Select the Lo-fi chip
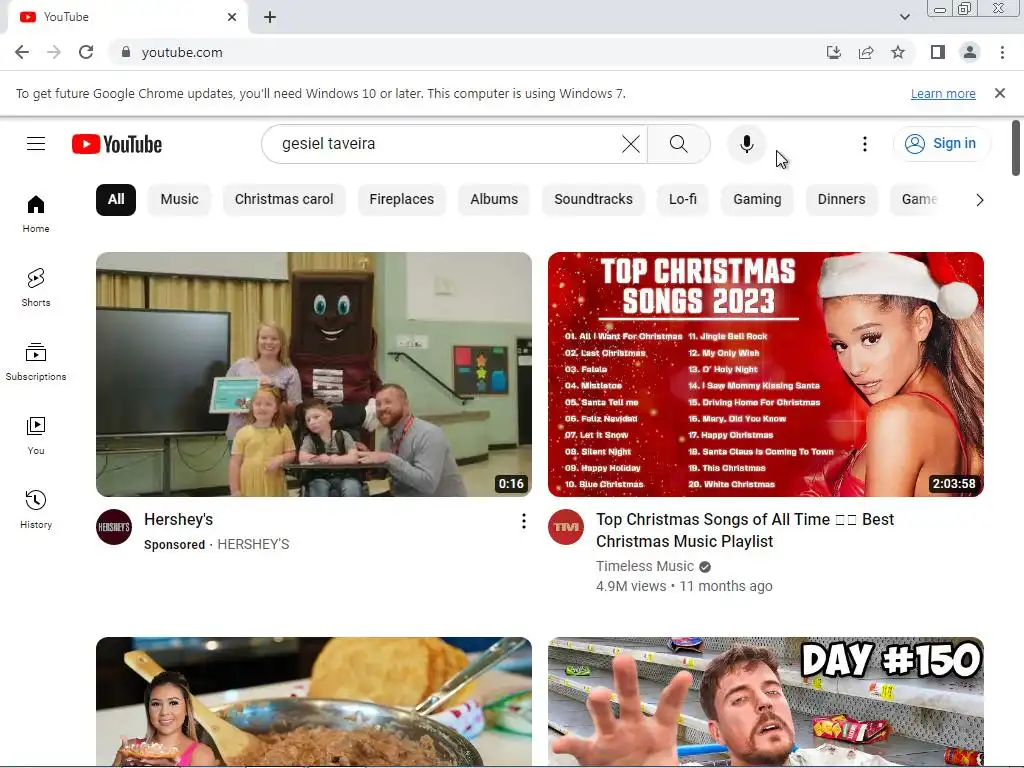 coord(683,200)
